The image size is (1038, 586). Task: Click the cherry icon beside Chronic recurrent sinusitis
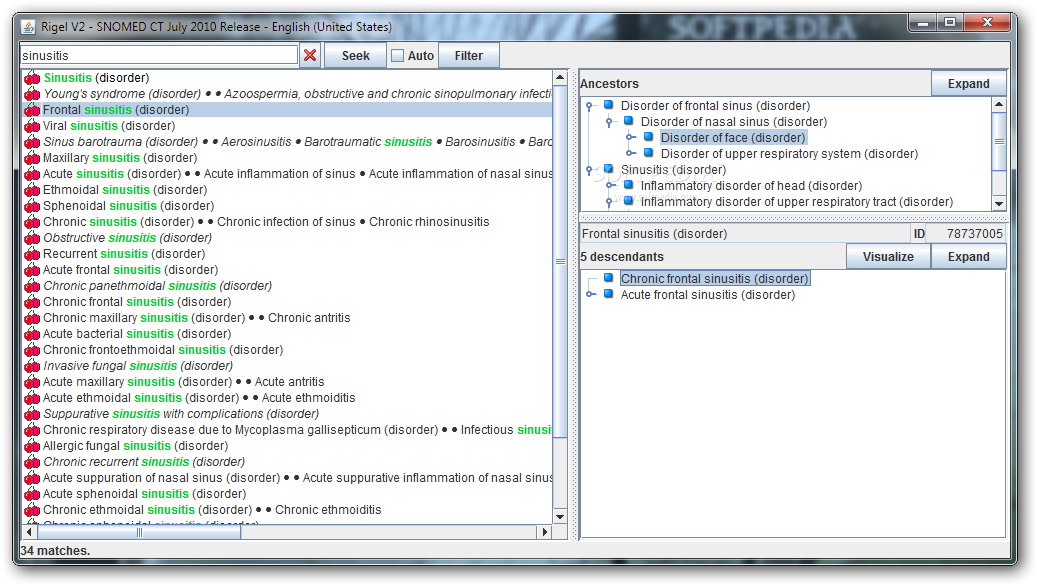coord(32,462)
